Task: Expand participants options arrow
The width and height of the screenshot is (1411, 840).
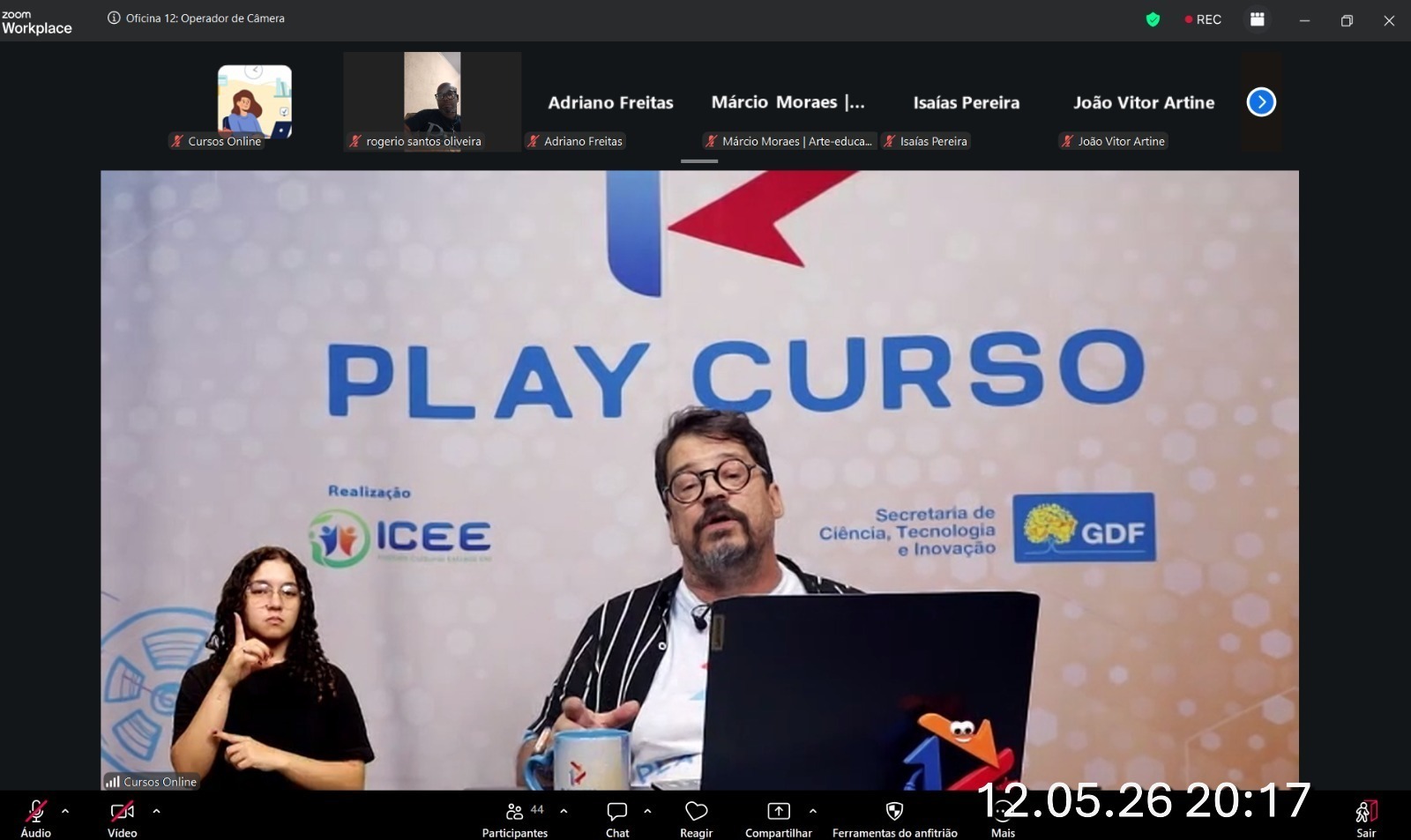Action: pos(564,811)
